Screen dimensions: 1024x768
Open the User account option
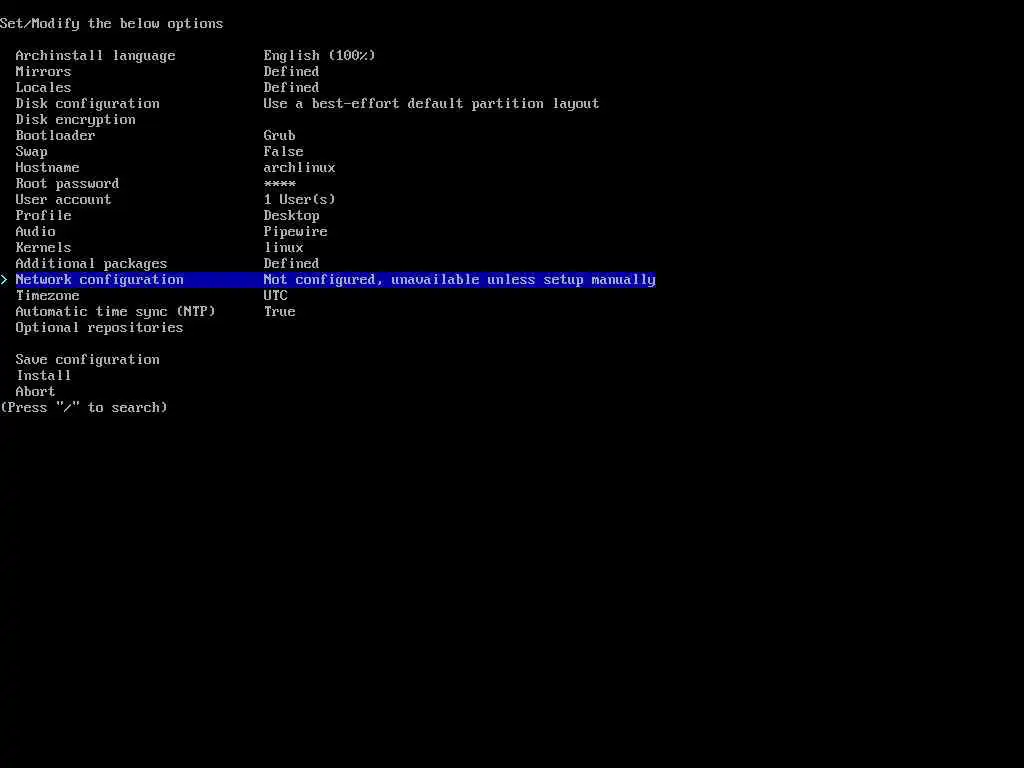pyautogui.click(x=63, y=199)
